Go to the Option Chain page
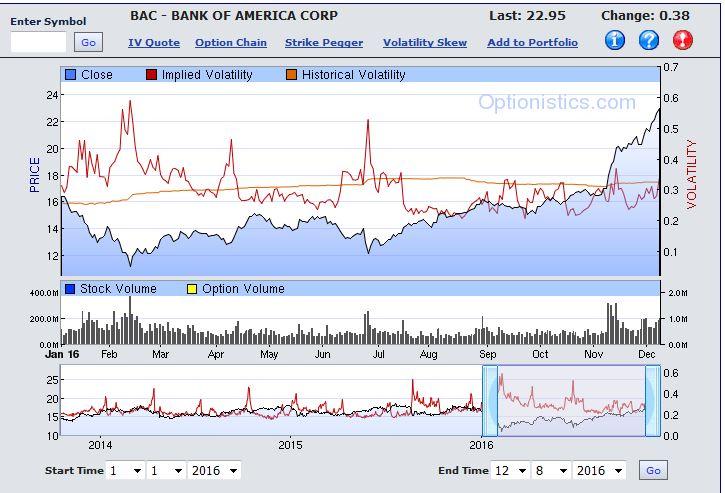 [x=231, y=43]
